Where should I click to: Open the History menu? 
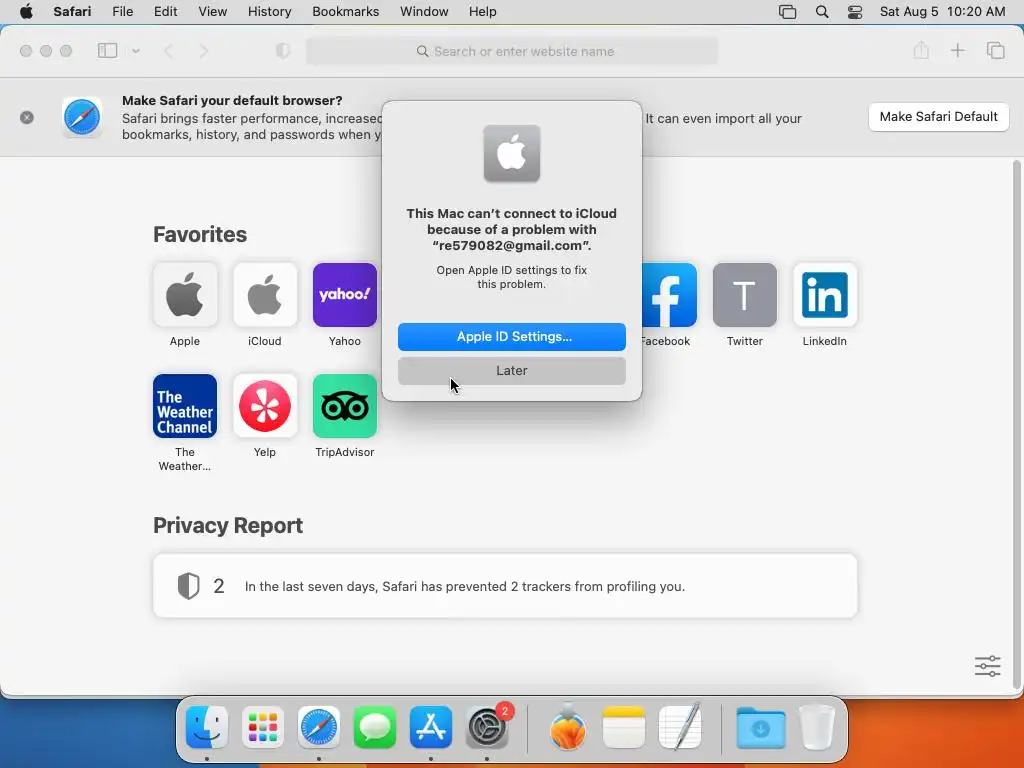270,11
